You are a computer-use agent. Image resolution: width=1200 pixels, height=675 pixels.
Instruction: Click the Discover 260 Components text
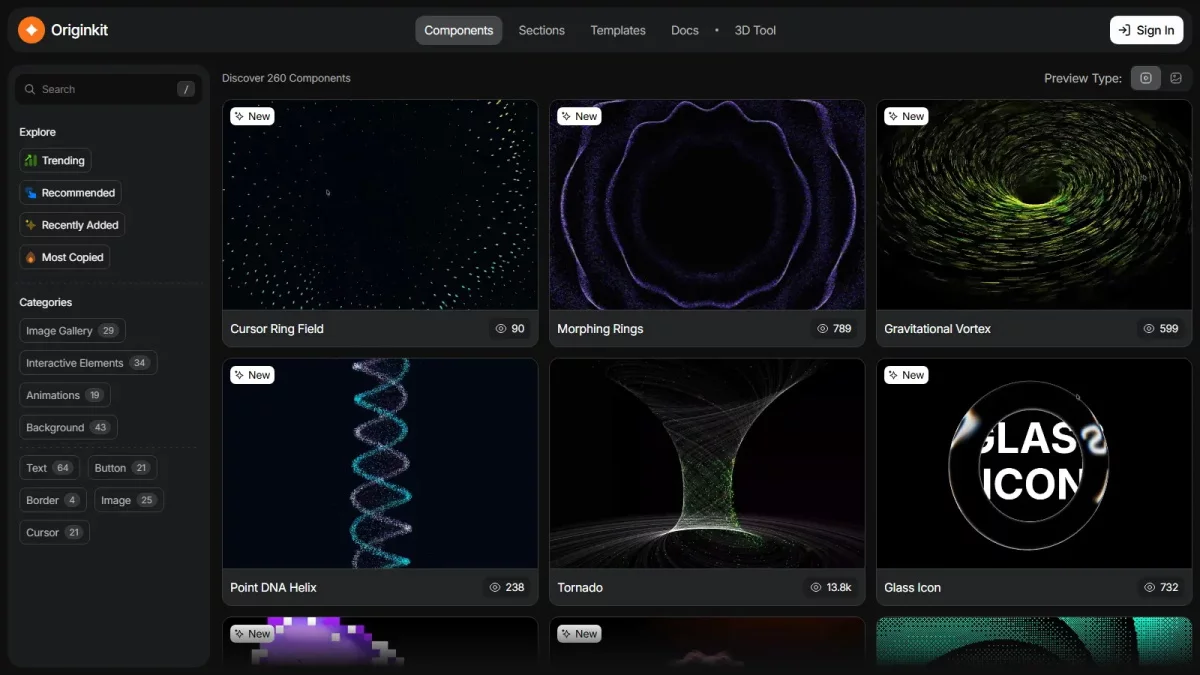[286, 78]
